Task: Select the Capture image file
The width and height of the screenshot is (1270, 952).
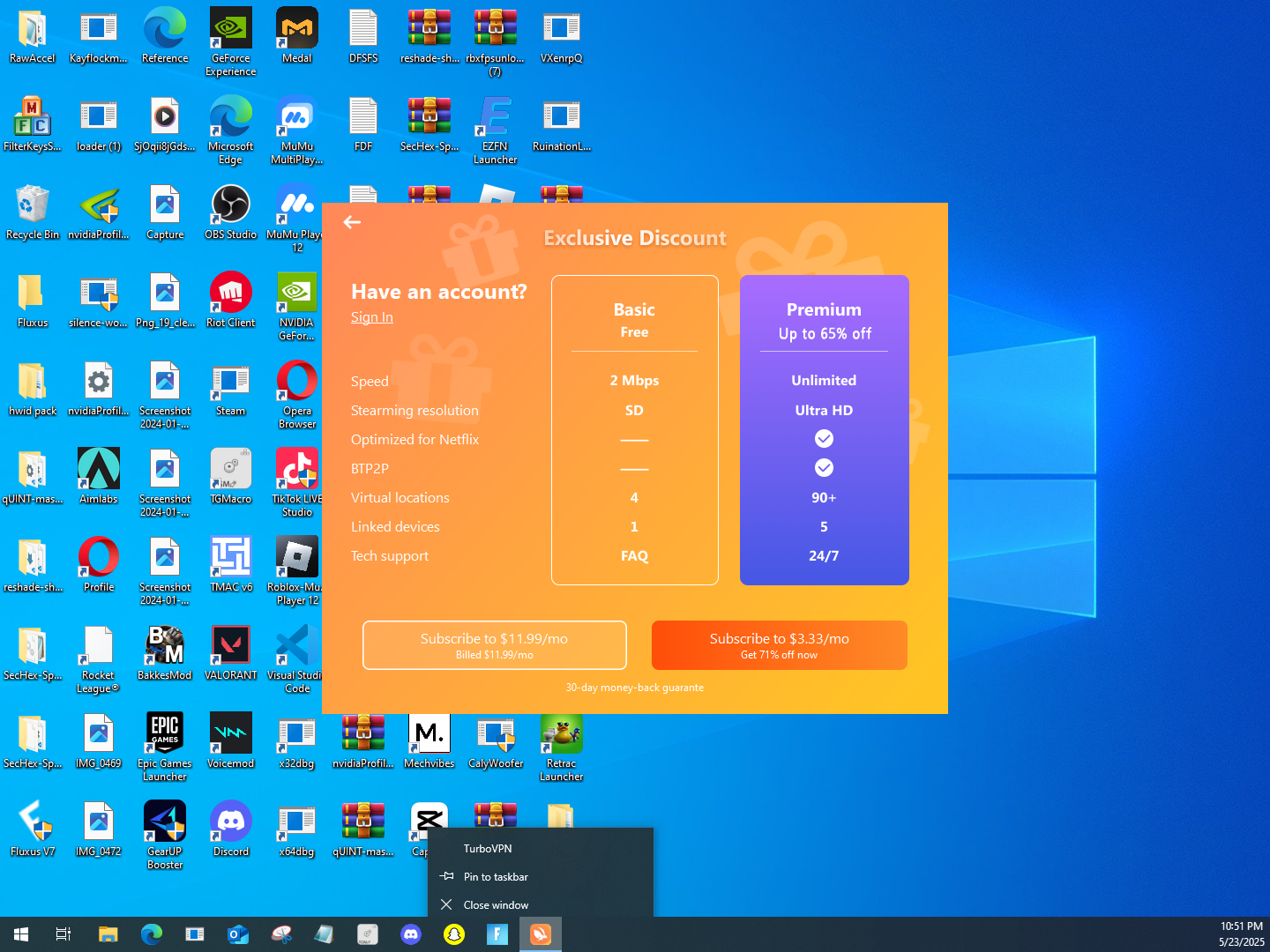Action: [x=165, y=213]
